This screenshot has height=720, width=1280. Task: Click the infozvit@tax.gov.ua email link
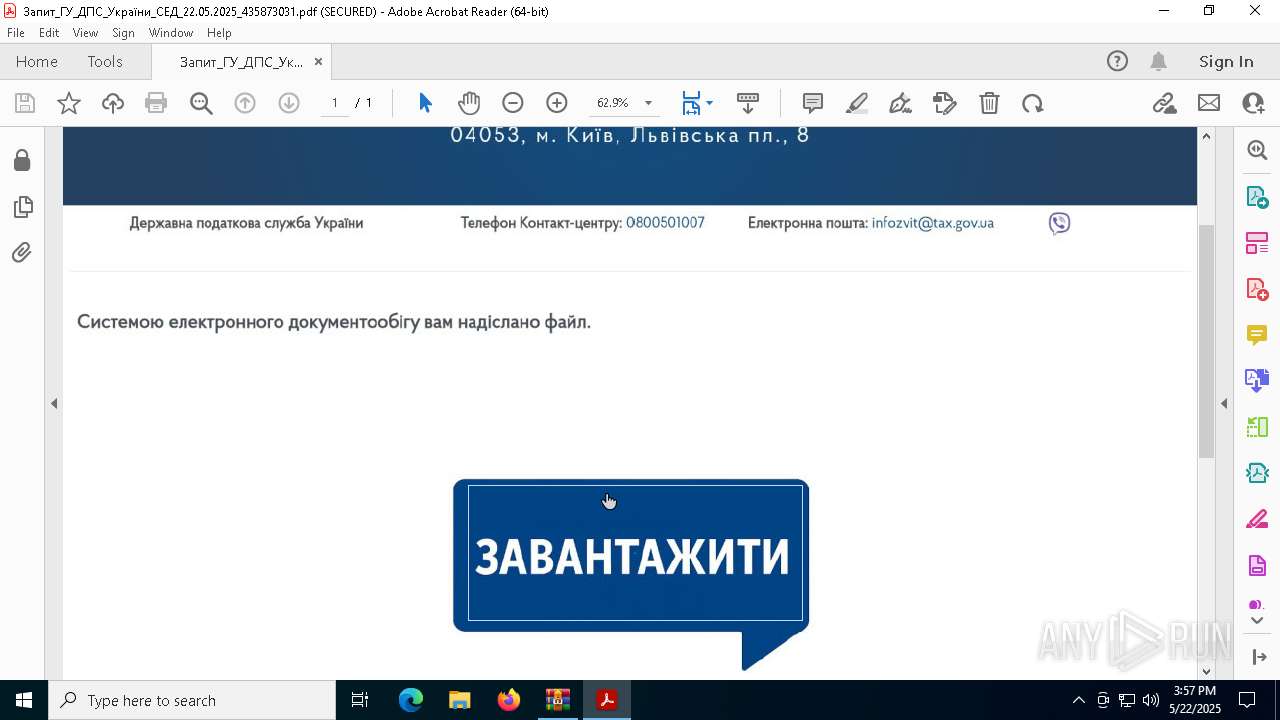[x=933, y=223]
